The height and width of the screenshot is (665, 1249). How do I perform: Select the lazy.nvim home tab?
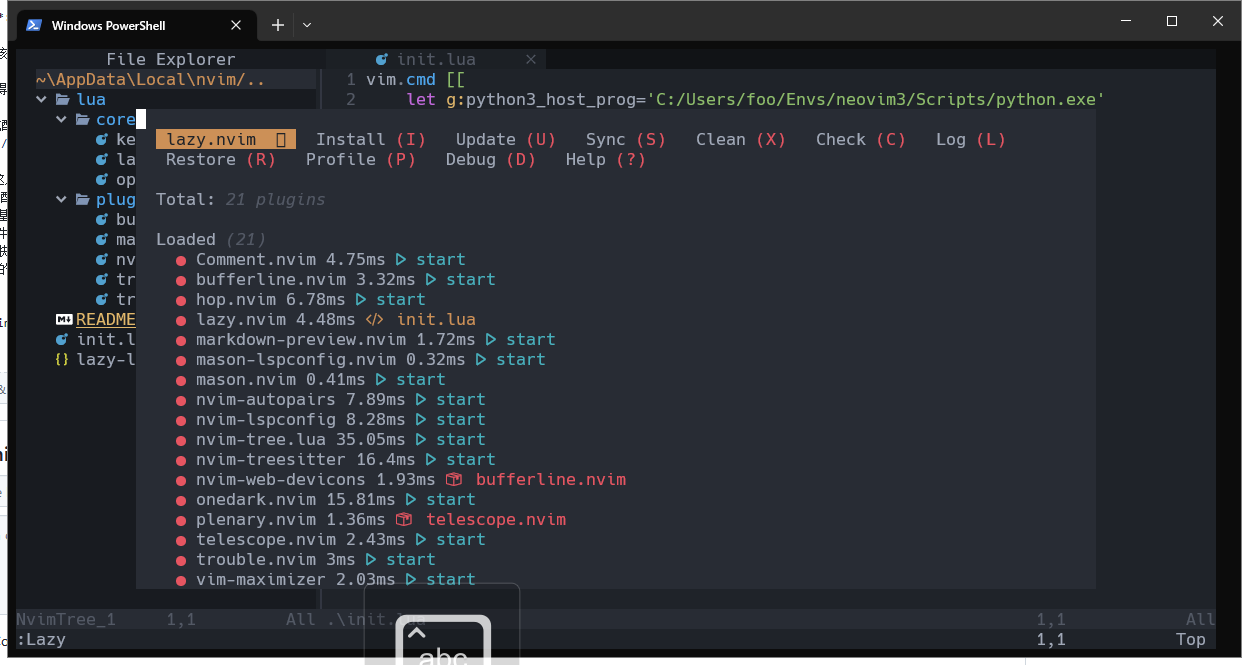tap(227, 139)
